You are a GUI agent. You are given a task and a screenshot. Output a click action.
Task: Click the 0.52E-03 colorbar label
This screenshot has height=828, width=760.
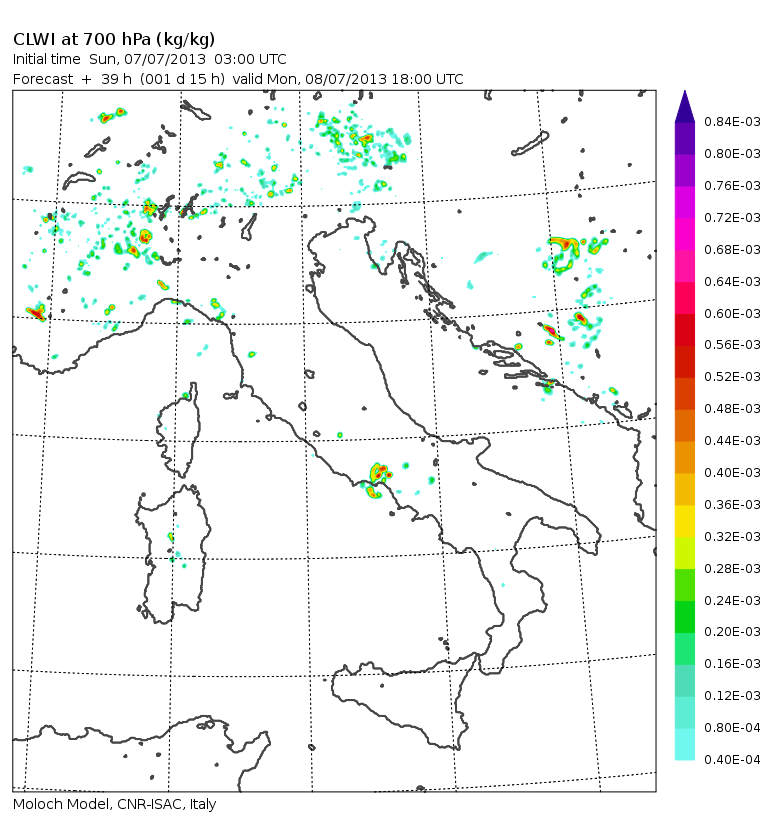coord(732,377)
